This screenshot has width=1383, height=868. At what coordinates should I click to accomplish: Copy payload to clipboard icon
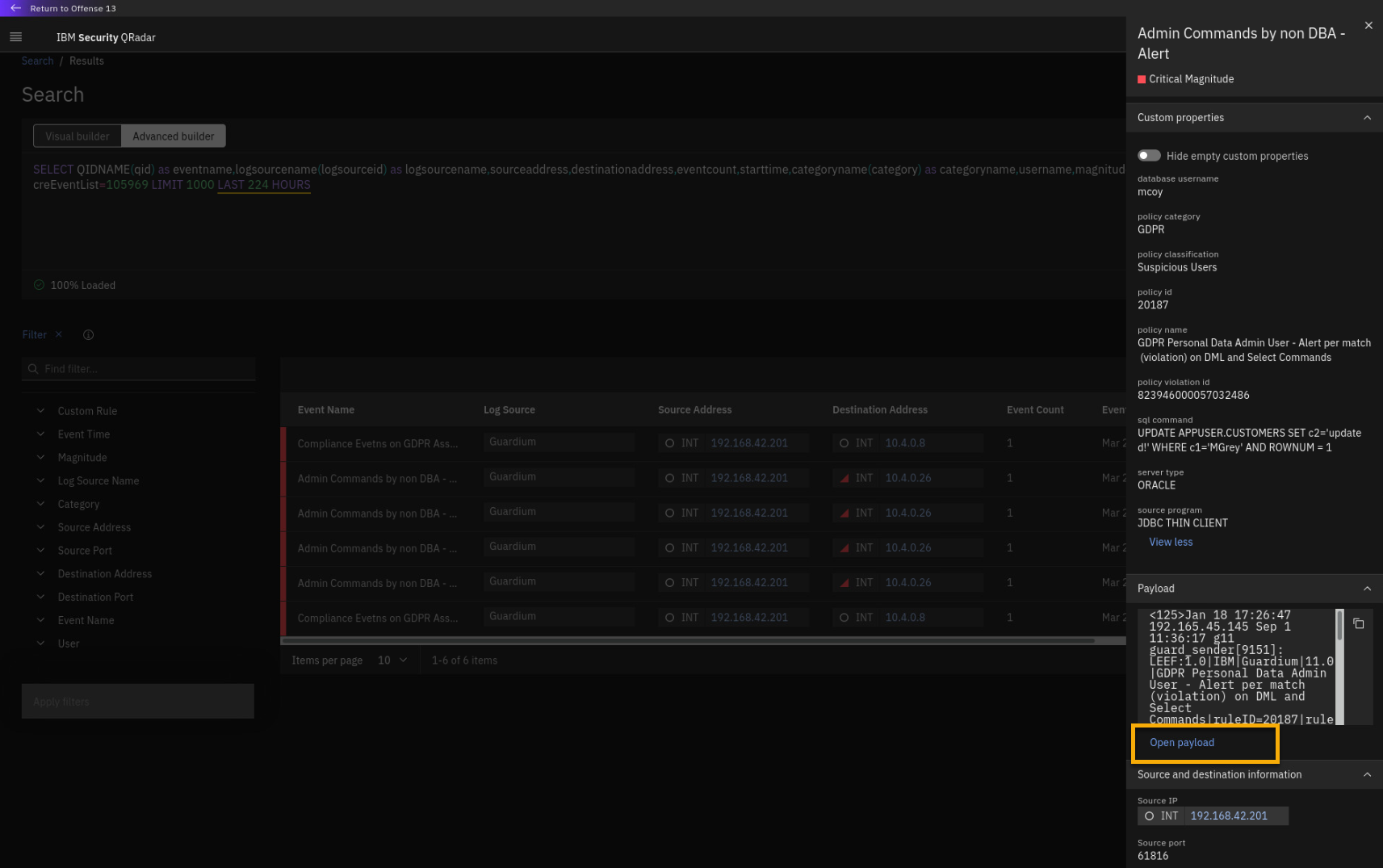1359,623
